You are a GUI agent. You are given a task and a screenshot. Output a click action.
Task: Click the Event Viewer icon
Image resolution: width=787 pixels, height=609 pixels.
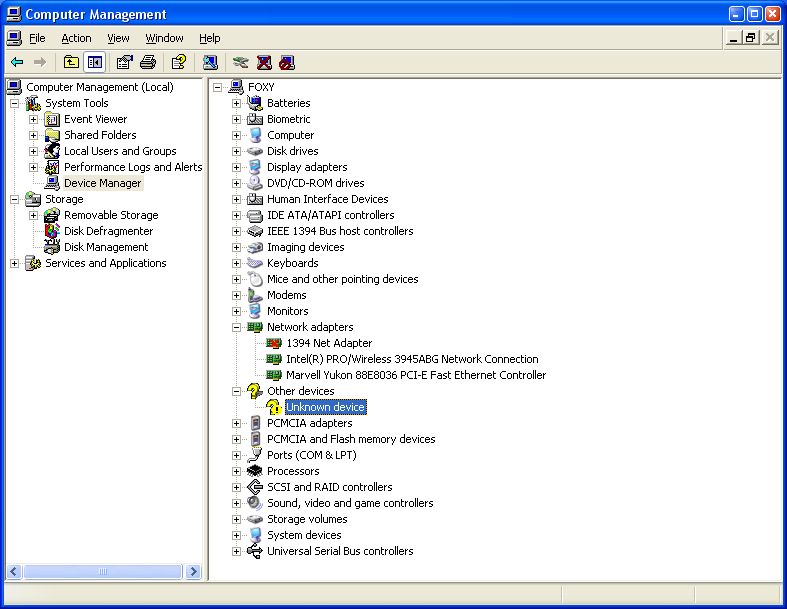52,119
